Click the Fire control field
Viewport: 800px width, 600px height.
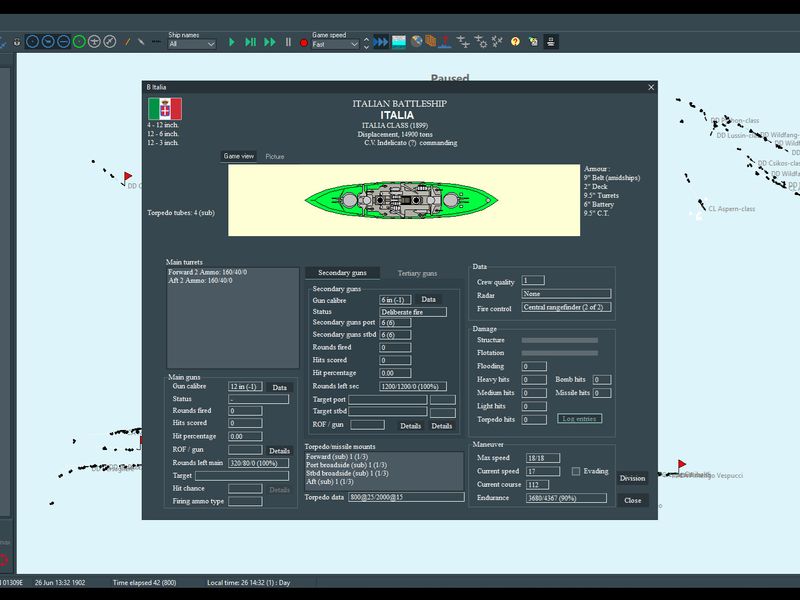pos(566,307)
